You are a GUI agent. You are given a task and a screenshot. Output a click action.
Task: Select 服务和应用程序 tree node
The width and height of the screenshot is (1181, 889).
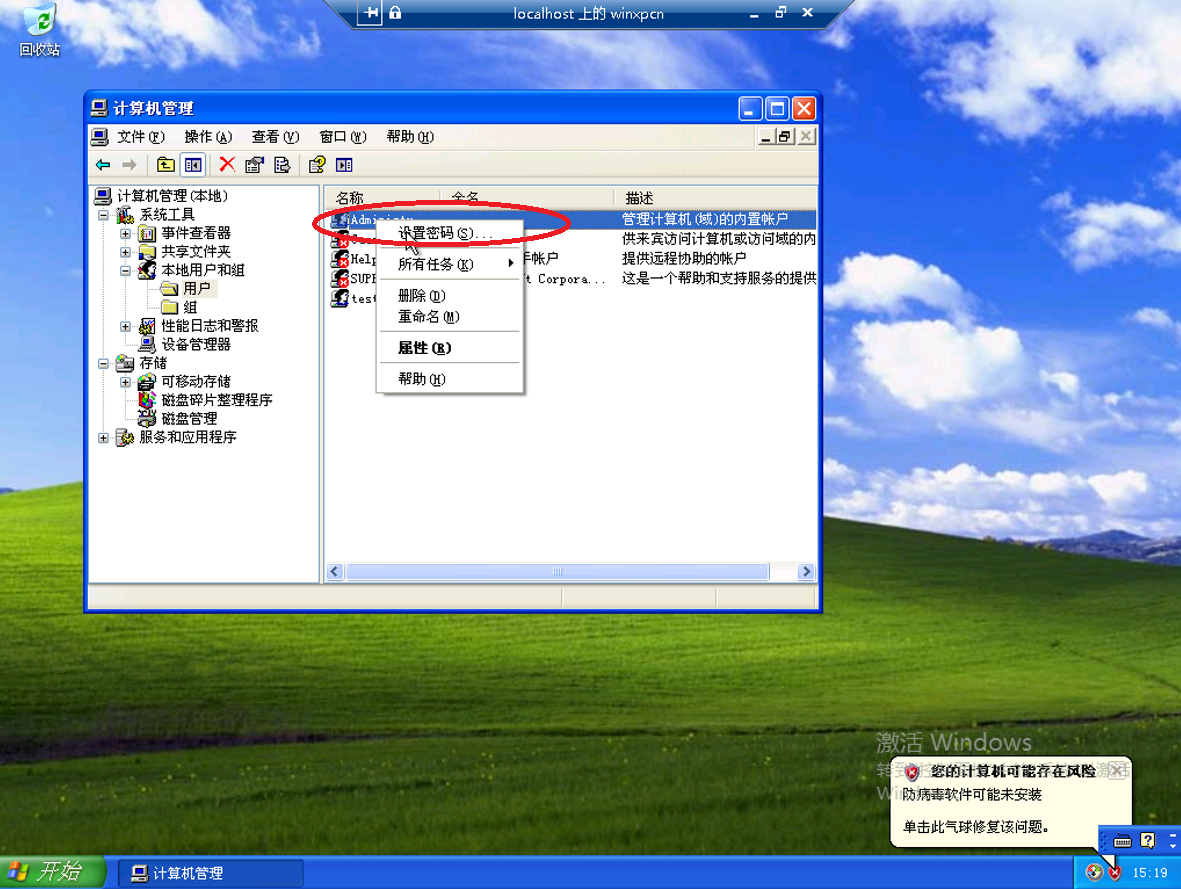(188, 437)
